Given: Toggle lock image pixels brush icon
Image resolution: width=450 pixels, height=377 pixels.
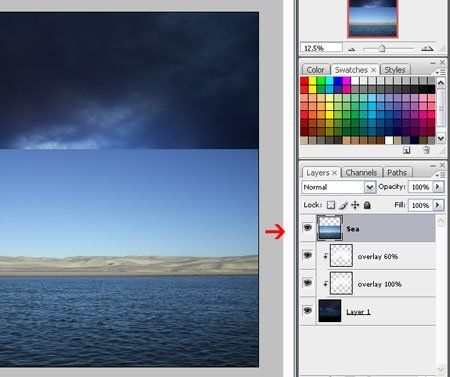Looking at the screenshot, I should tap(343, 205).
